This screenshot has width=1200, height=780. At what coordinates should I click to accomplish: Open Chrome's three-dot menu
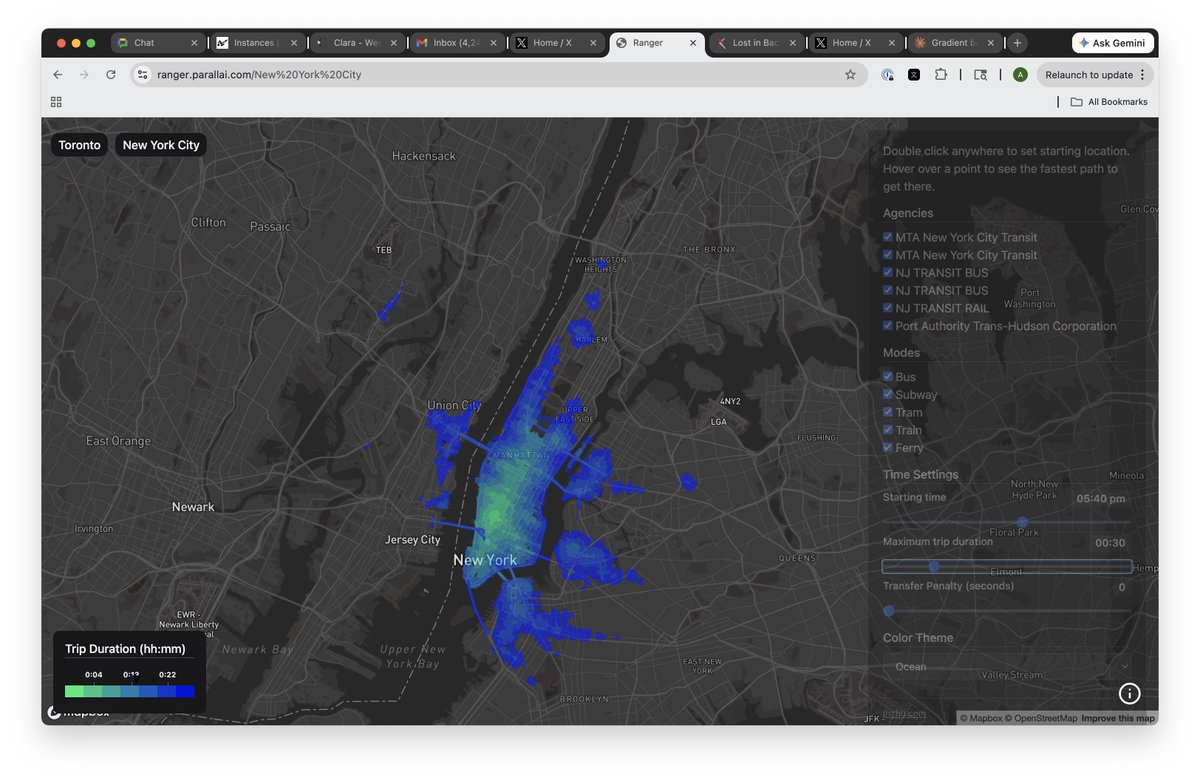pyautogui.click(x=1142, y=75)
